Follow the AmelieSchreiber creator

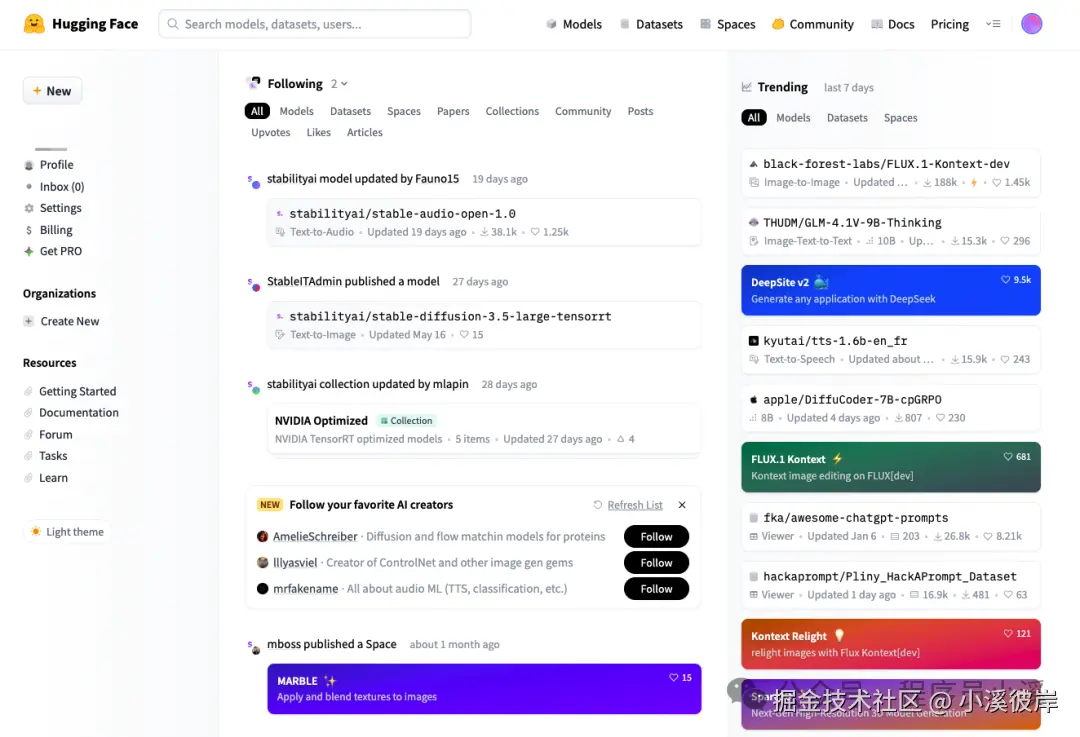click(x=656, y=537)
